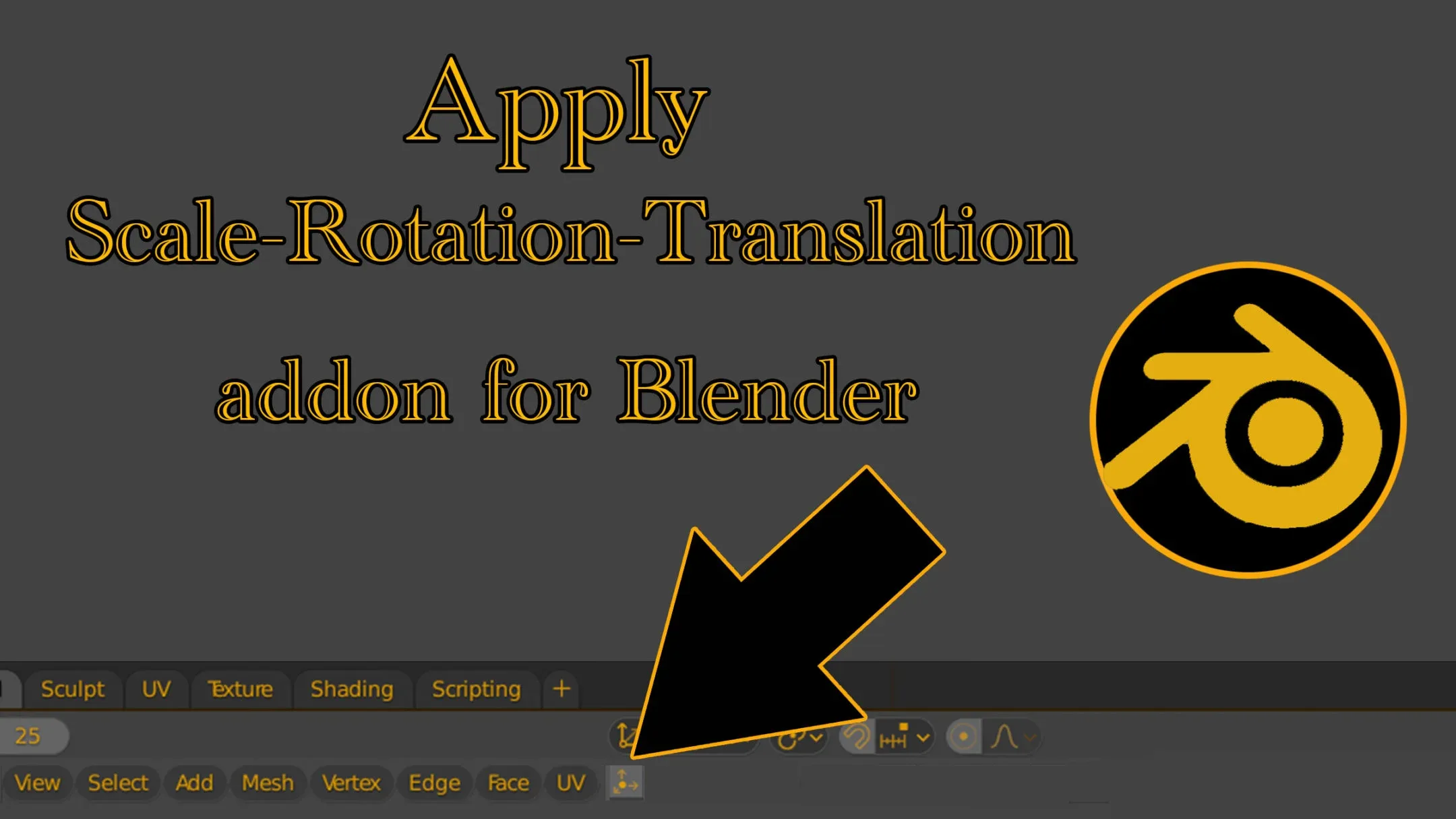The image size is (1456, 819).
Task: Select the Edge menu option
Action: click(x=433, y=782)
